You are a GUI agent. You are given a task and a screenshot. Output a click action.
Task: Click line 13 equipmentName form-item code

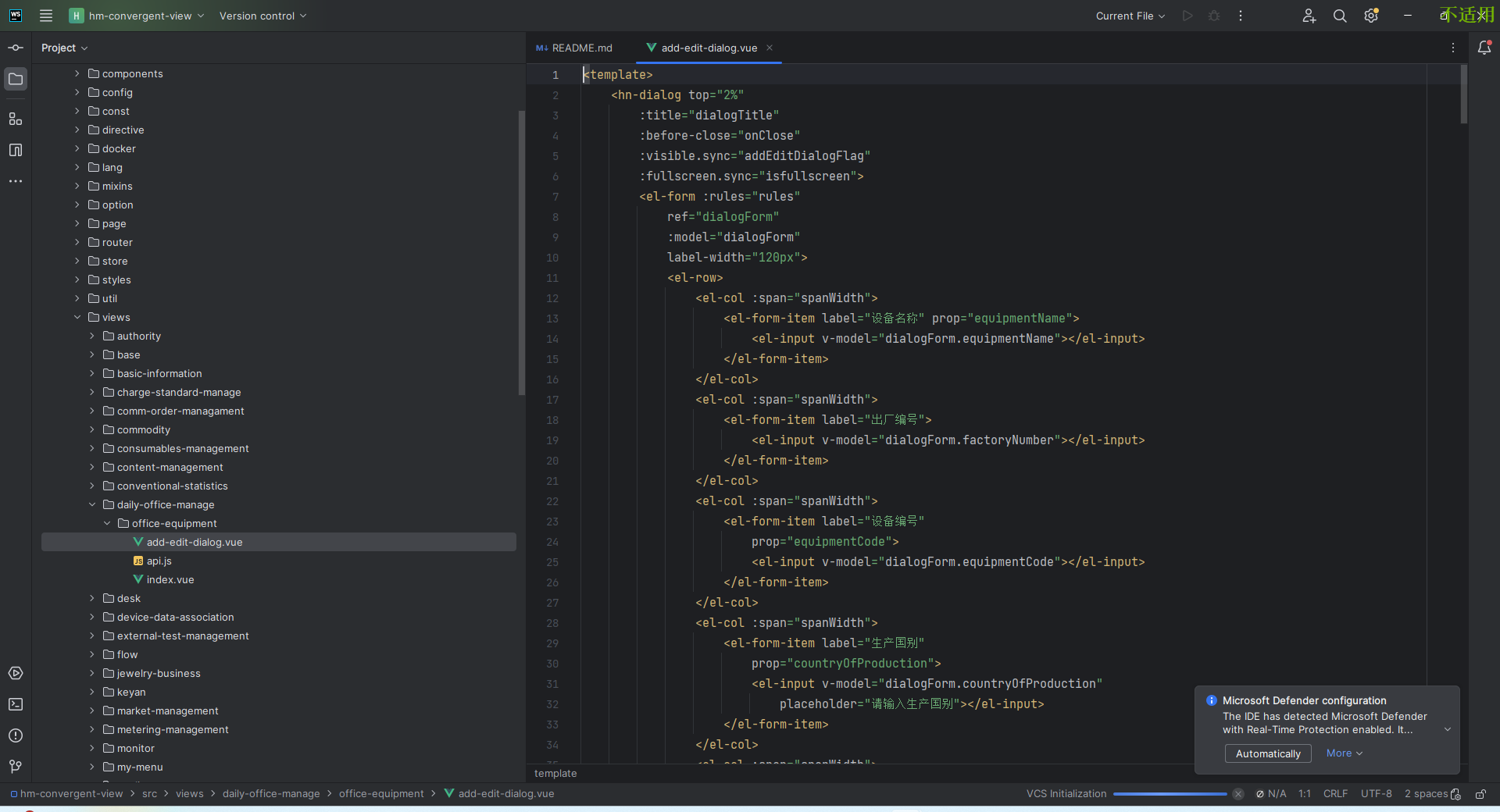pyautogui.click(x=901, y=319)
